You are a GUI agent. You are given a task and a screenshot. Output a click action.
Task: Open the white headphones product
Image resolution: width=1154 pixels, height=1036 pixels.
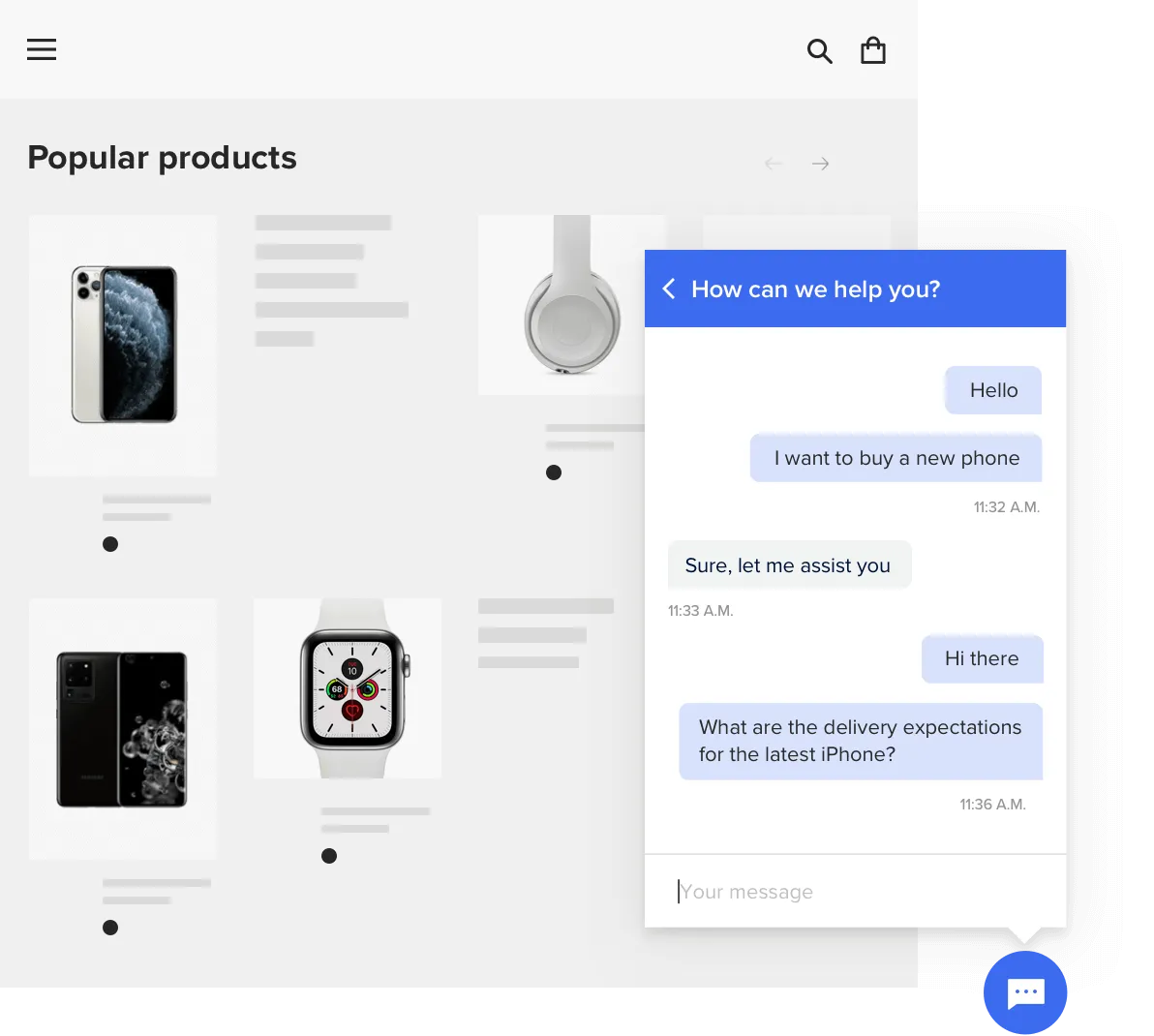571,304
